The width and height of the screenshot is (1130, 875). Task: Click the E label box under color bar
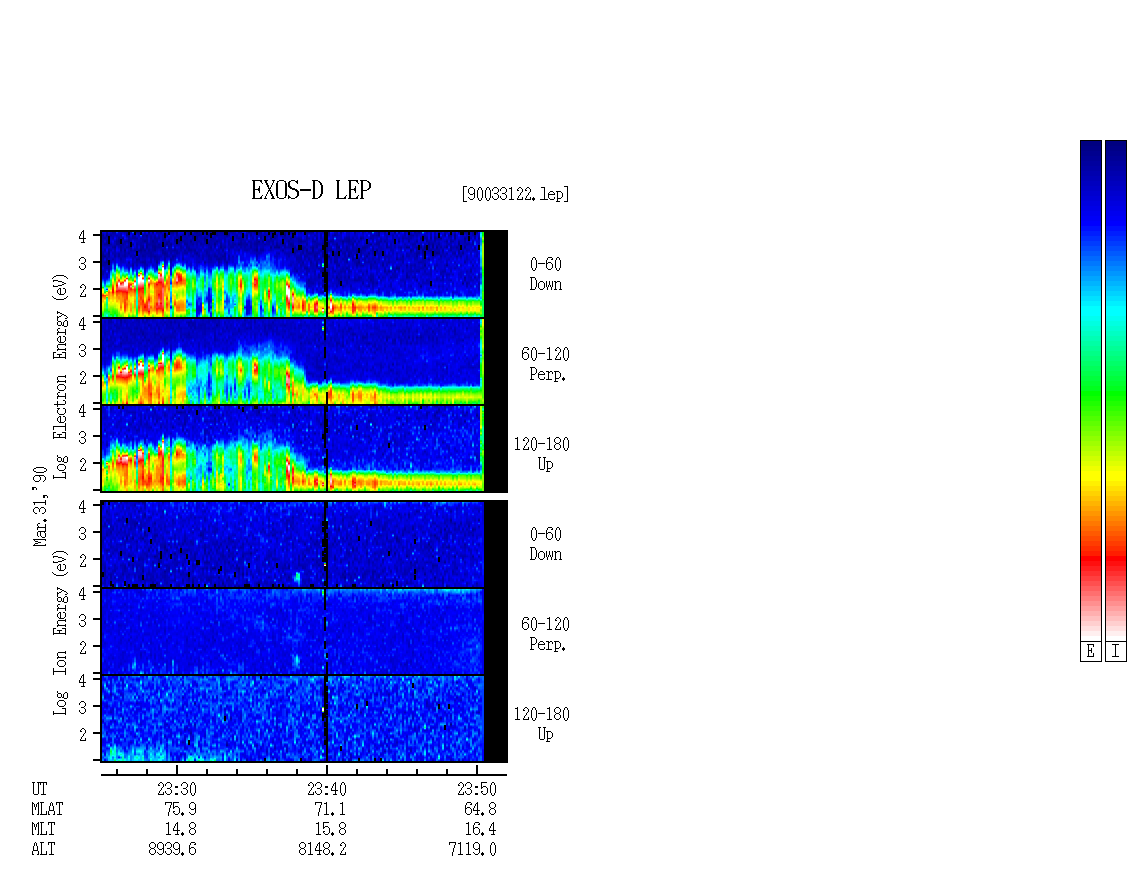1090,652
